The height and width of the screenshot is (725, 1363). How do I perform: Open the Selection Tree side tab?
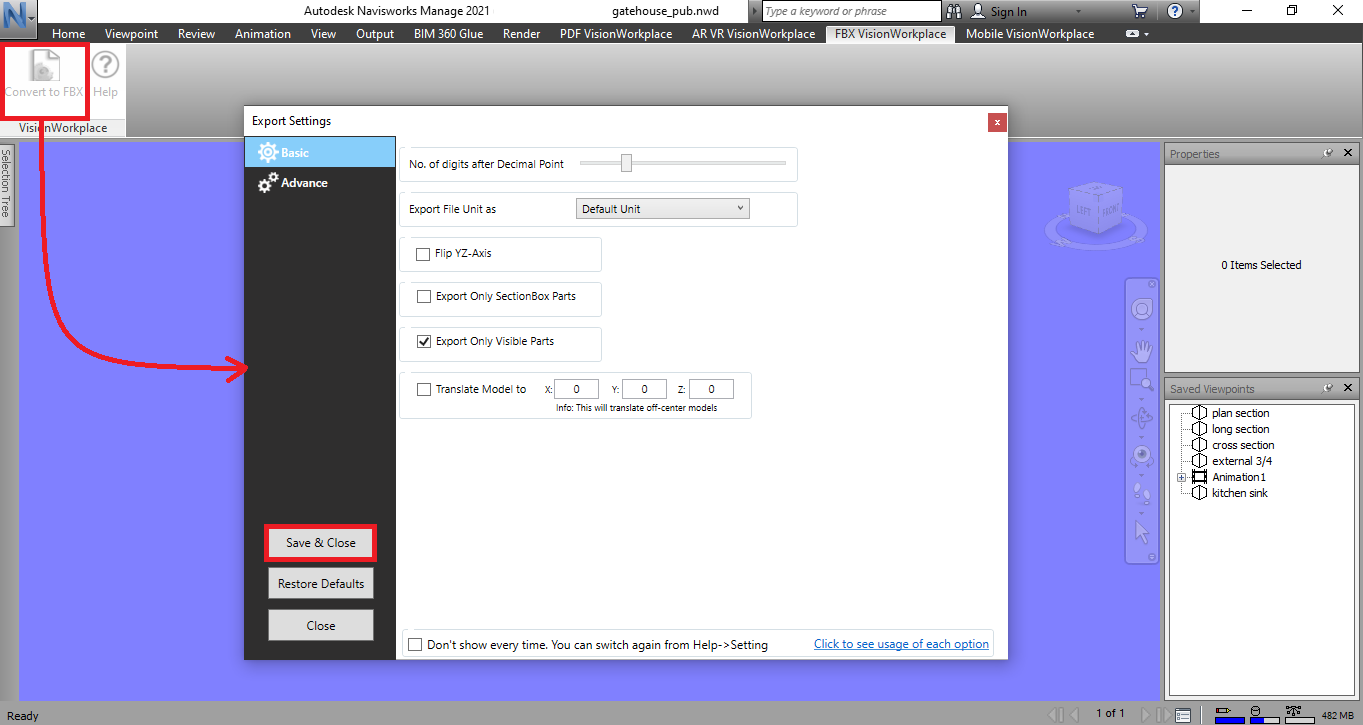(6, 184)
